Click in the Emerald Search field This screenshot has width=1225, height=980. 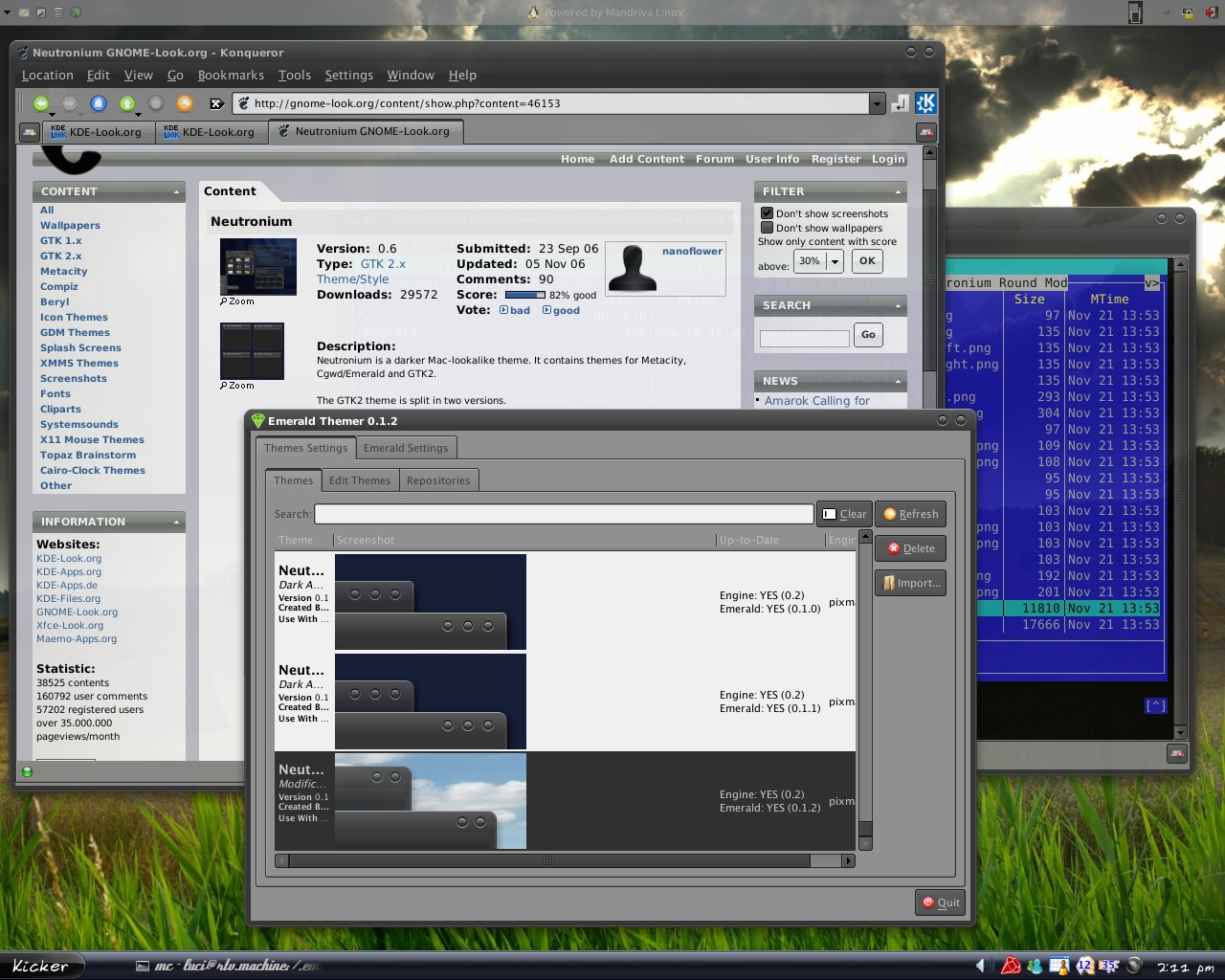pos(564,514)
